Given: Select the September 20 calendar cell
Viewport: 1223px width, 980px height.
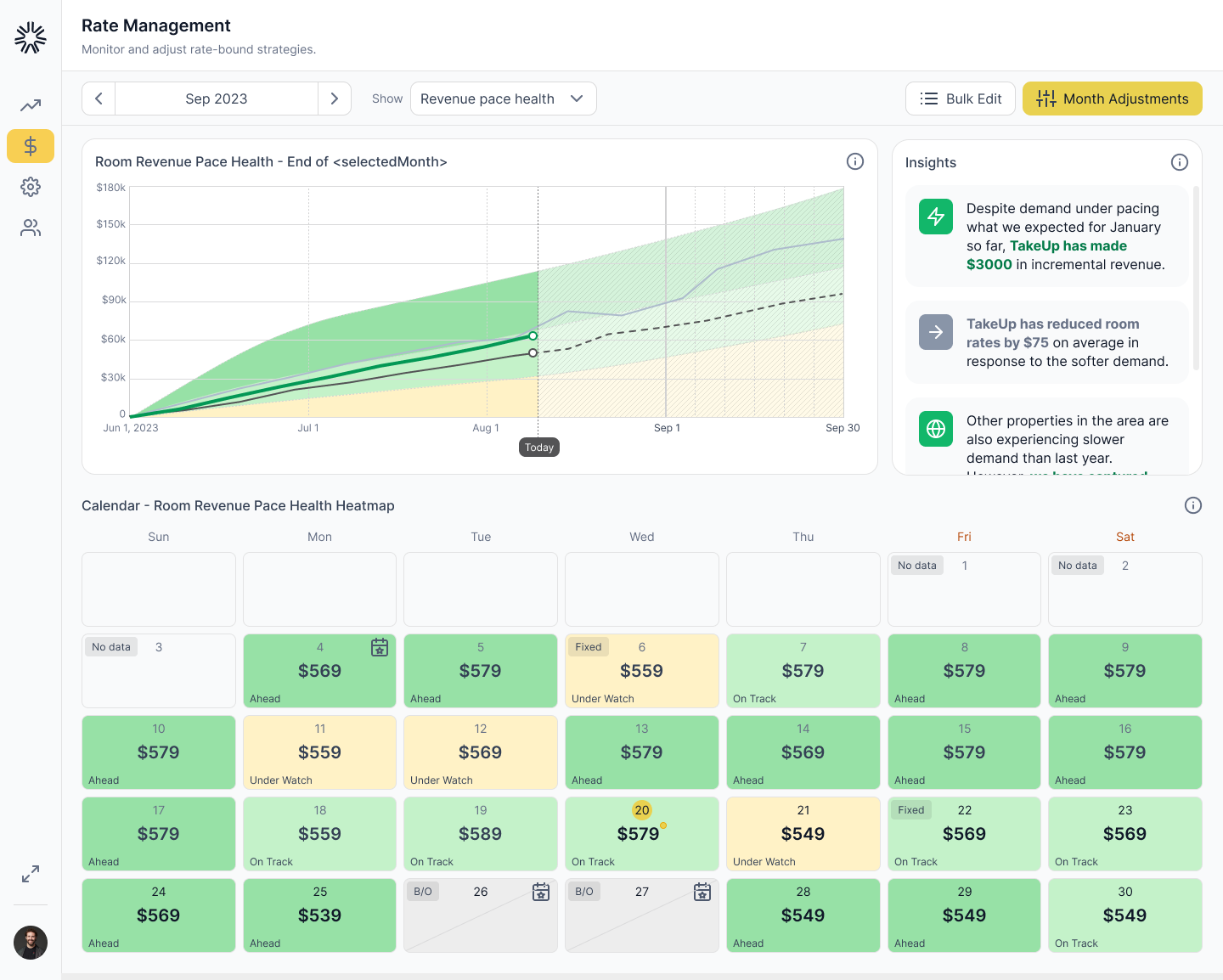Looking at the screenshot, I should [x=641, y=834].
